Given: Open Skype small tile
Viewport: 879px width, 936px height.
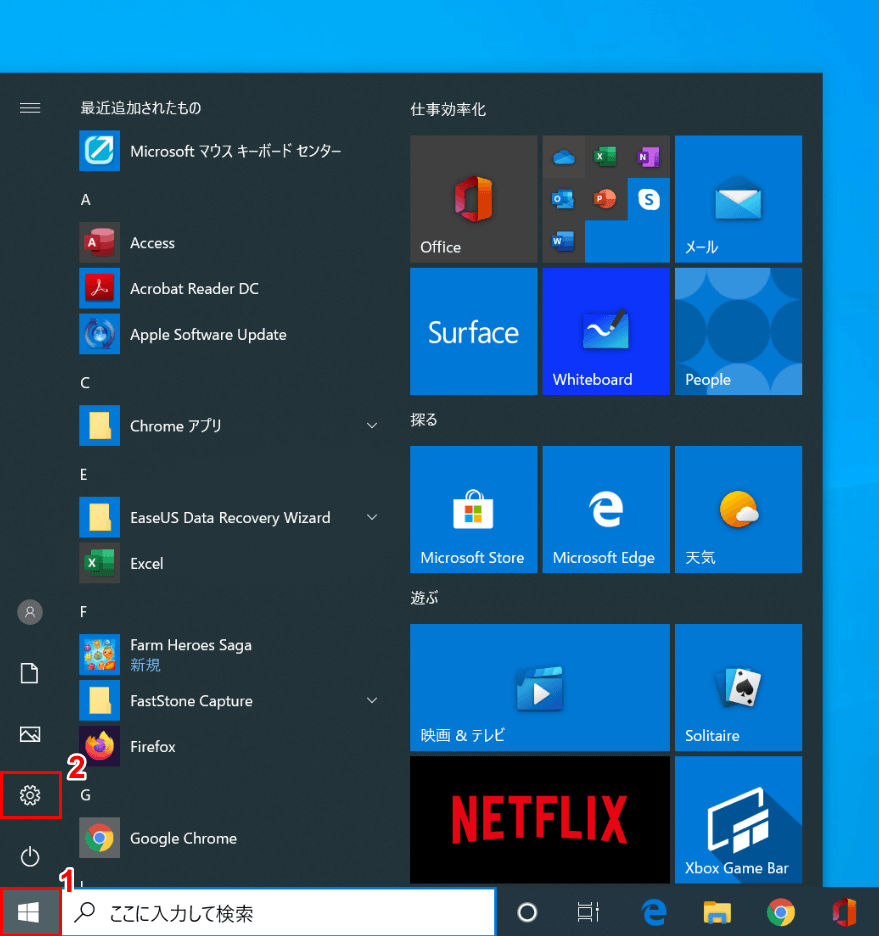Looking at the screenshot, I should [x=649, y=199].
